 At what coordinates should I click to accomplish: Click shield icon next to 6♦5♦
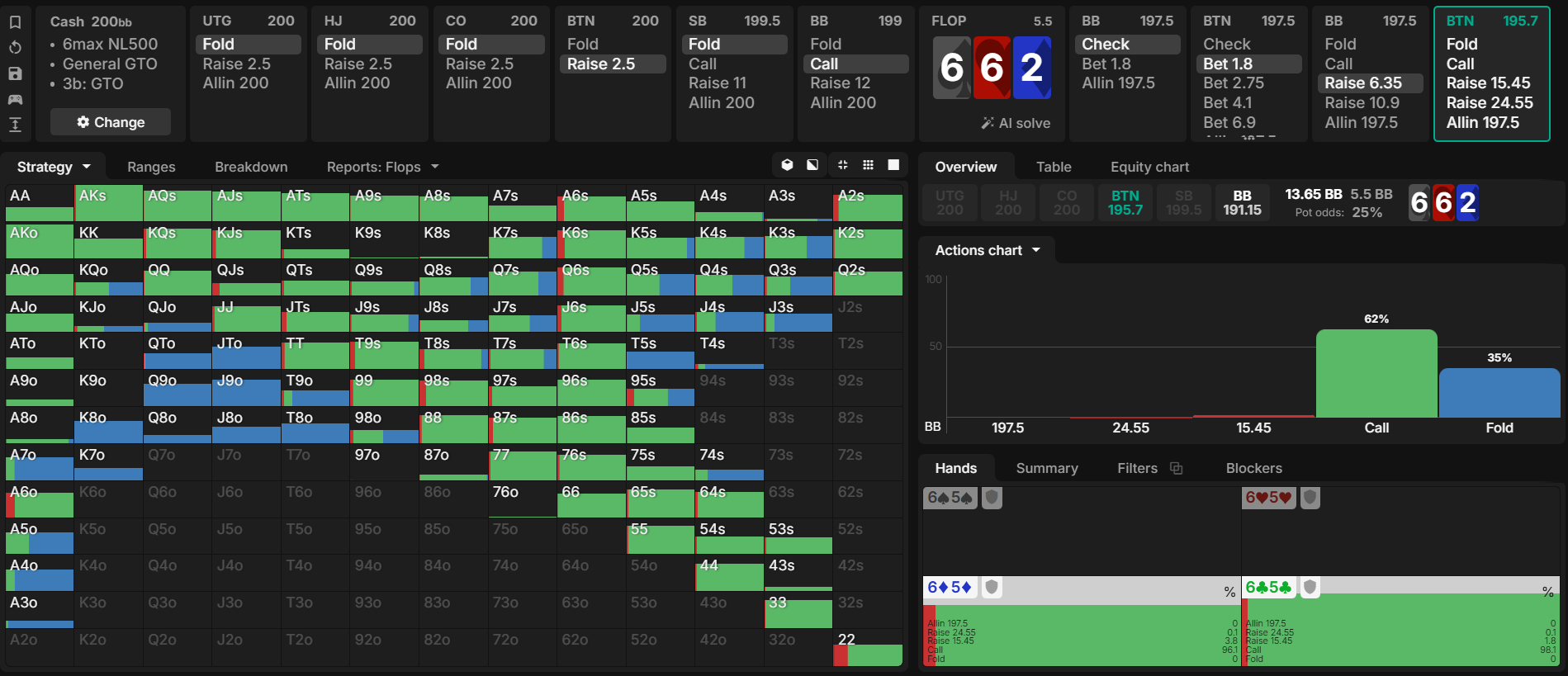pyautogui.click(x=992, y=587)
